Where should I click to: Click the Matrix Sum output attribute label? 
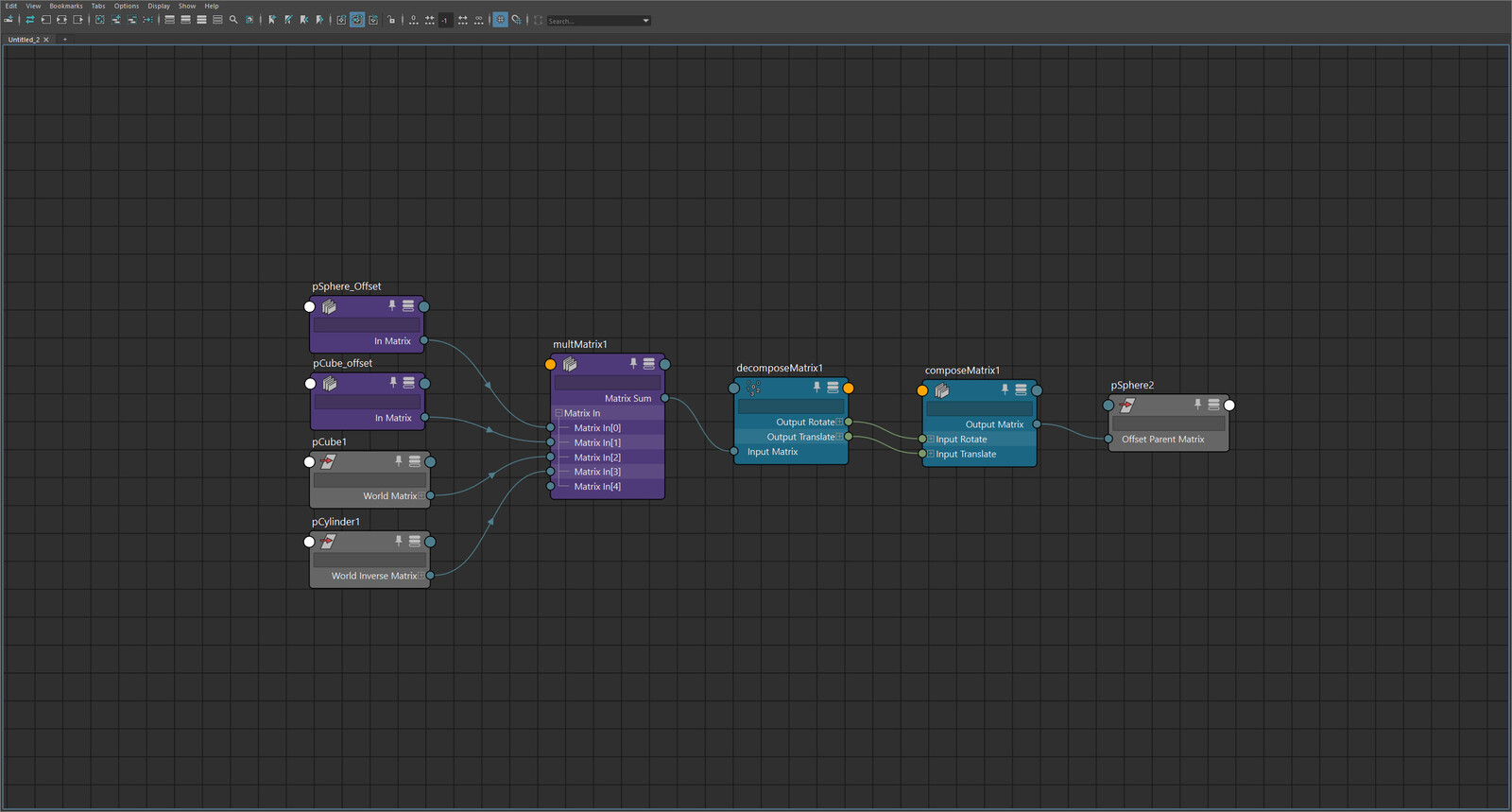[627, 399]
